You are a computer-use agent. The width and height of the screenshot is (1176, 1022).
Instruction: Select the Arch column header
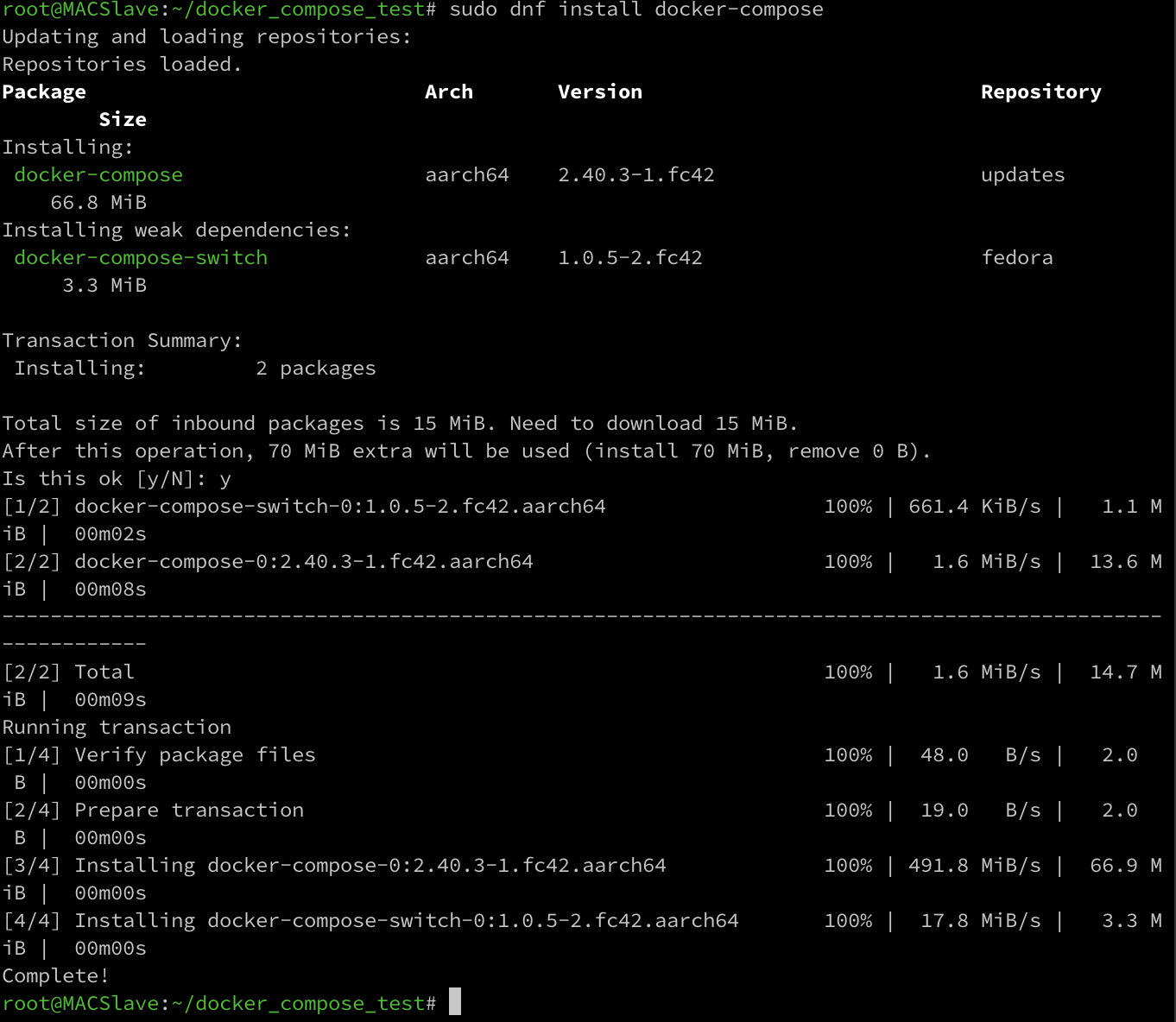[x=449, y=91]
